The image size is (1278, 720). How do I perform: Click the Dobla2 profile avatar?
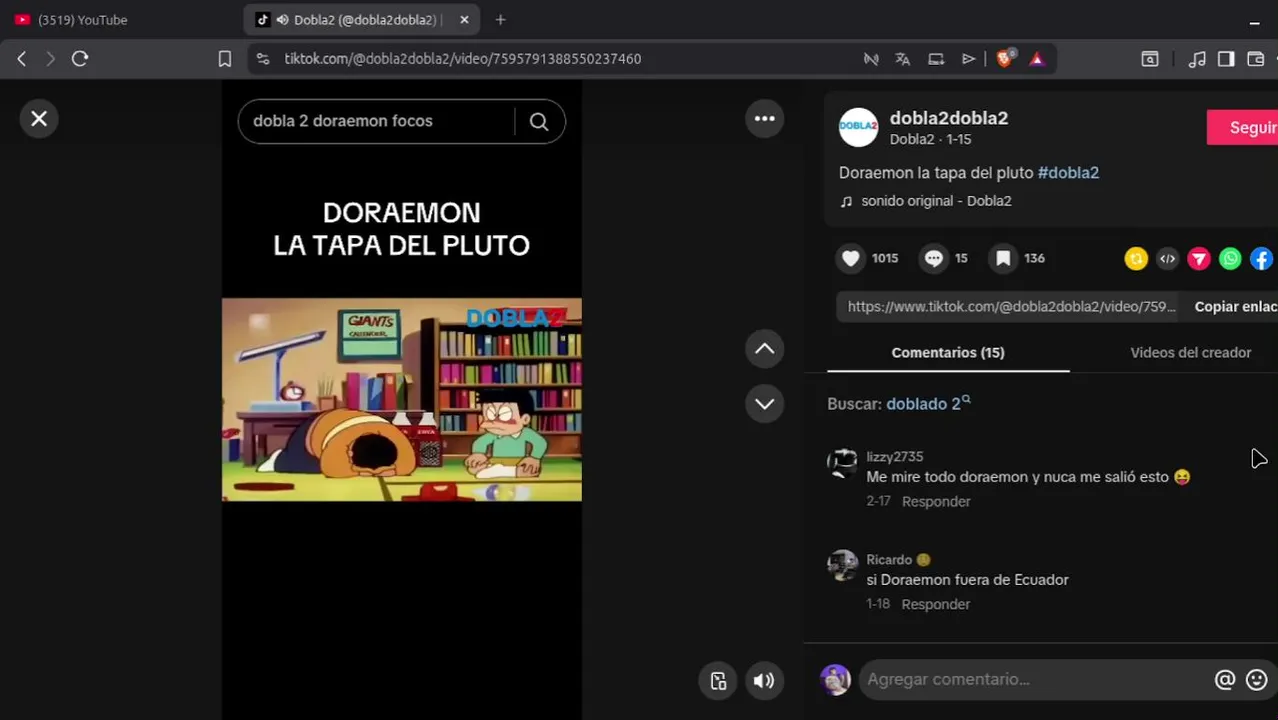(x=858, y=127)
